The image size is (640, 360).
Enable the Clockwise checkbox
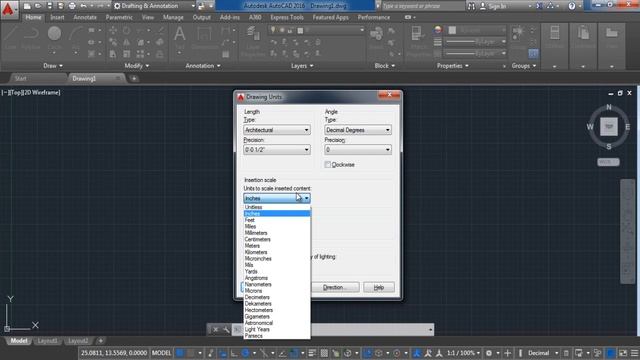tap(327, 164)
